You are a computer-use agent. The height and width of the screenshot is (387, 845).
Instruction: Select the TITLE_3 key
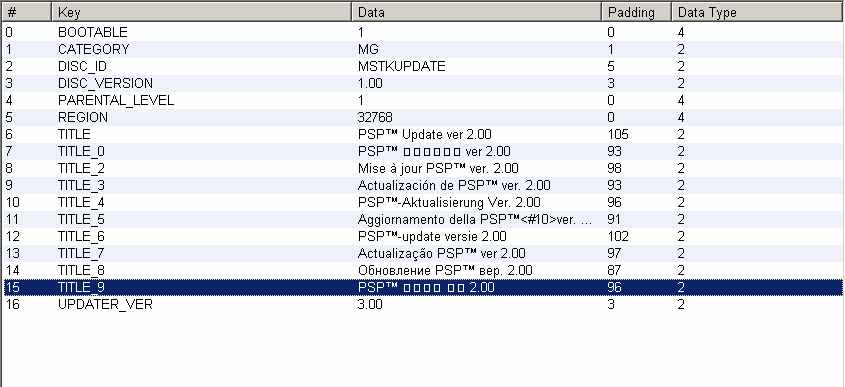coord(81,185)
